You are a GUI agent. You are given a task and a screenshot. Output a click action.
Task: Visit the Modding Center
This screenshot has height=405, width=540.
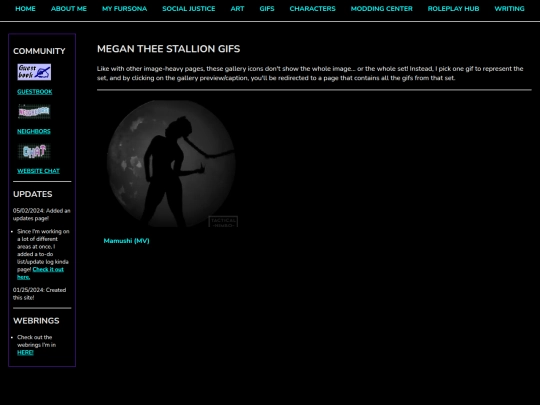click(382, 9)
